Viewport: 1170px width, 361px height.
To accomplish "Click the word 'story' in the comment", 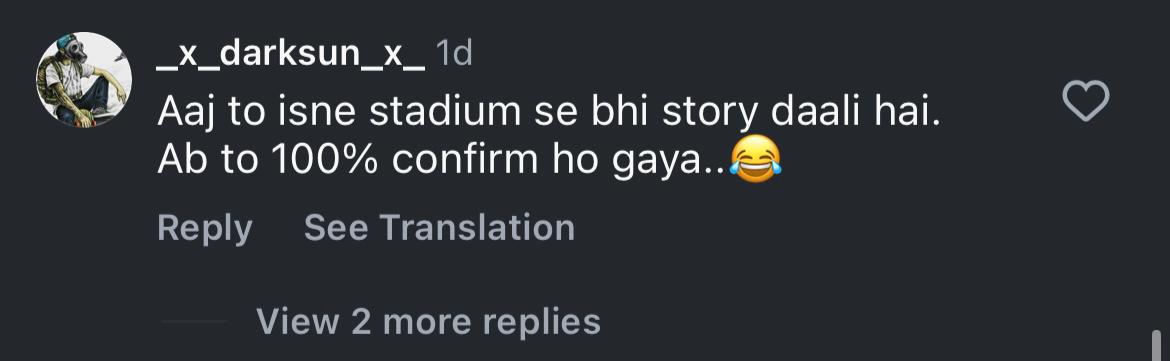I will pos(712,114).
